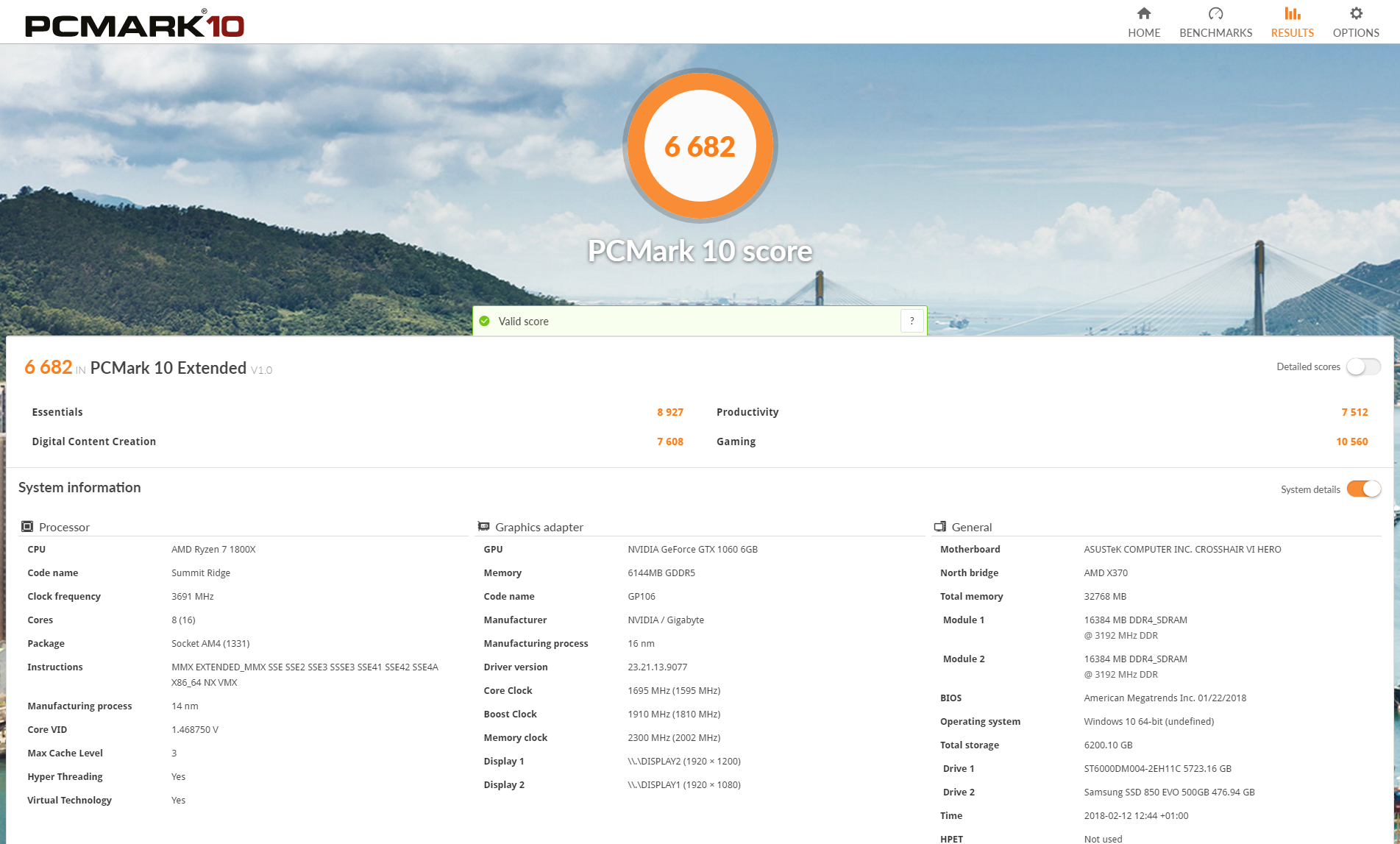Select Display 1 value DISPLAY2 (1920 × 1200)
Image resolution: width=1400 pixels, height=844 pixels.
click(684, 762)
